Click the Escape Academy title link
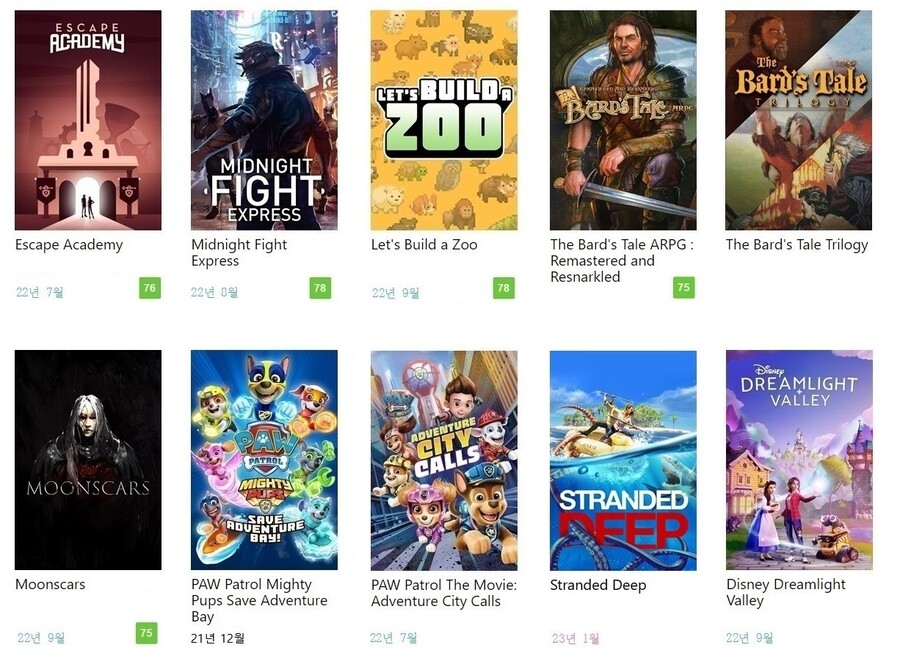Viewport: 900px width, 664px height. coord(69,245)
